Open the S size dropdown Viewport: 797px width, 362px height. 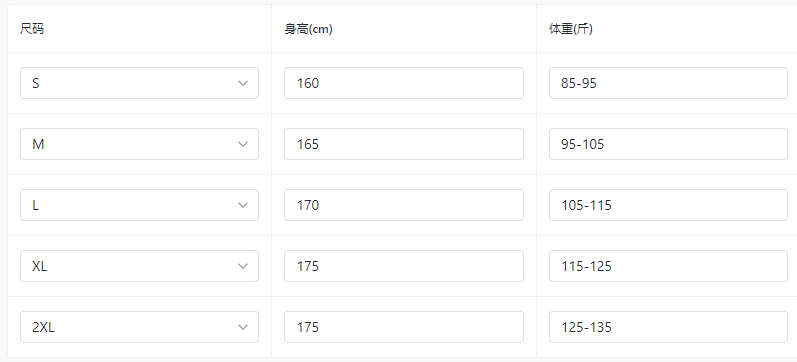coord(139,83)
